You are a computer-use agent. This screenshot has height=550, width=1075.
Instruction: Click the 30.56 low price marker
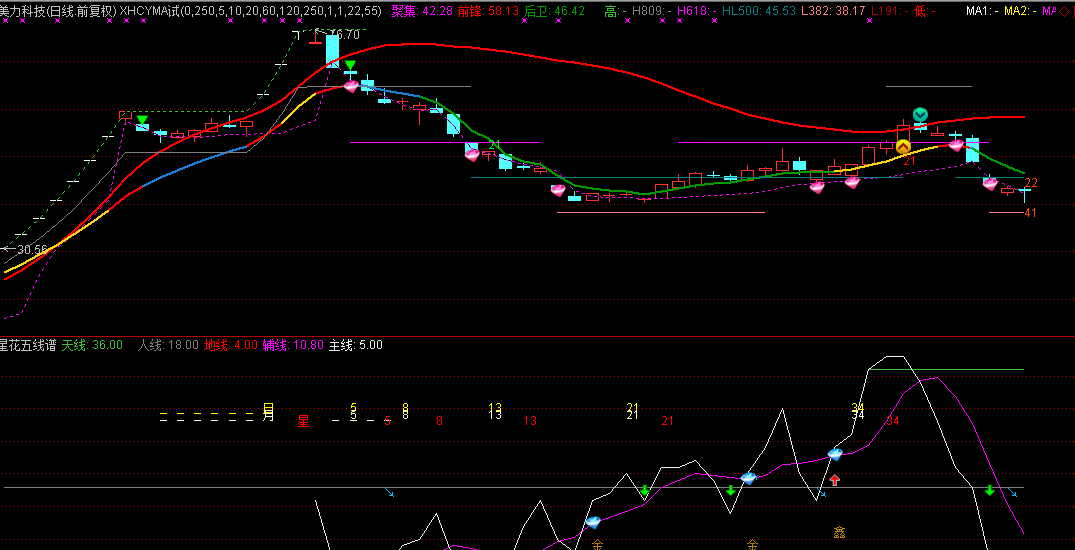pyautogui.click(x=32, y=249)
